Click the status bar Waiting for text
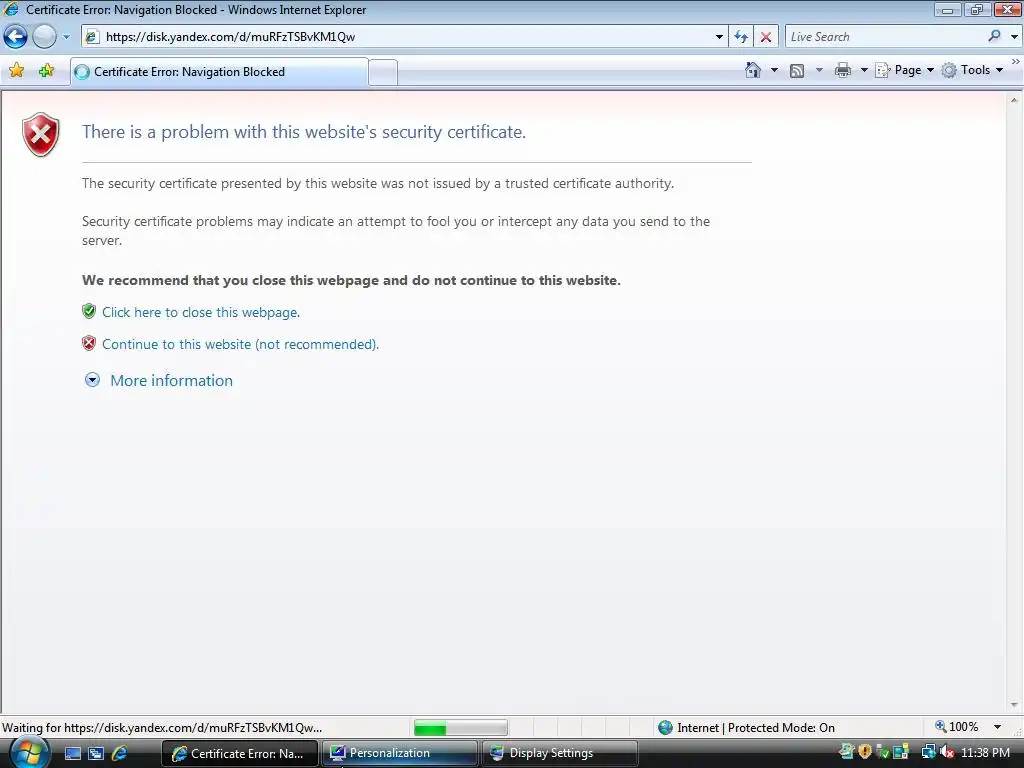 point(162,728)
